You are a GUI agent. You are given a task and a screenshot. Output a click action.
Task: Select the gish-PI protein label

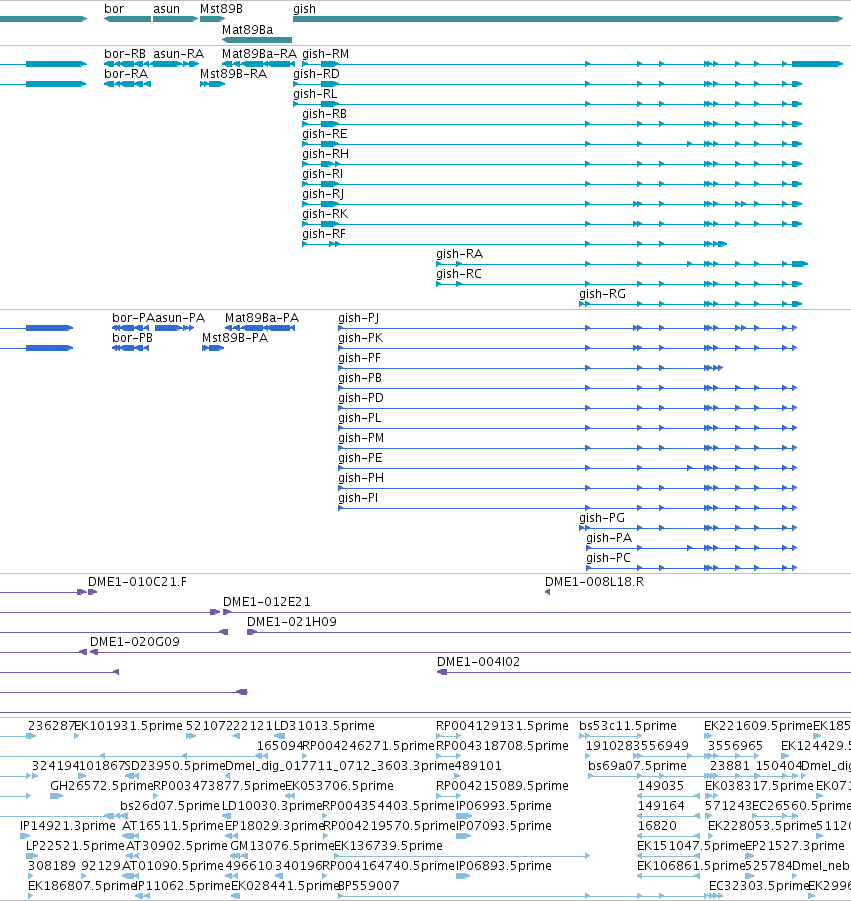click(x=358, y=498)
